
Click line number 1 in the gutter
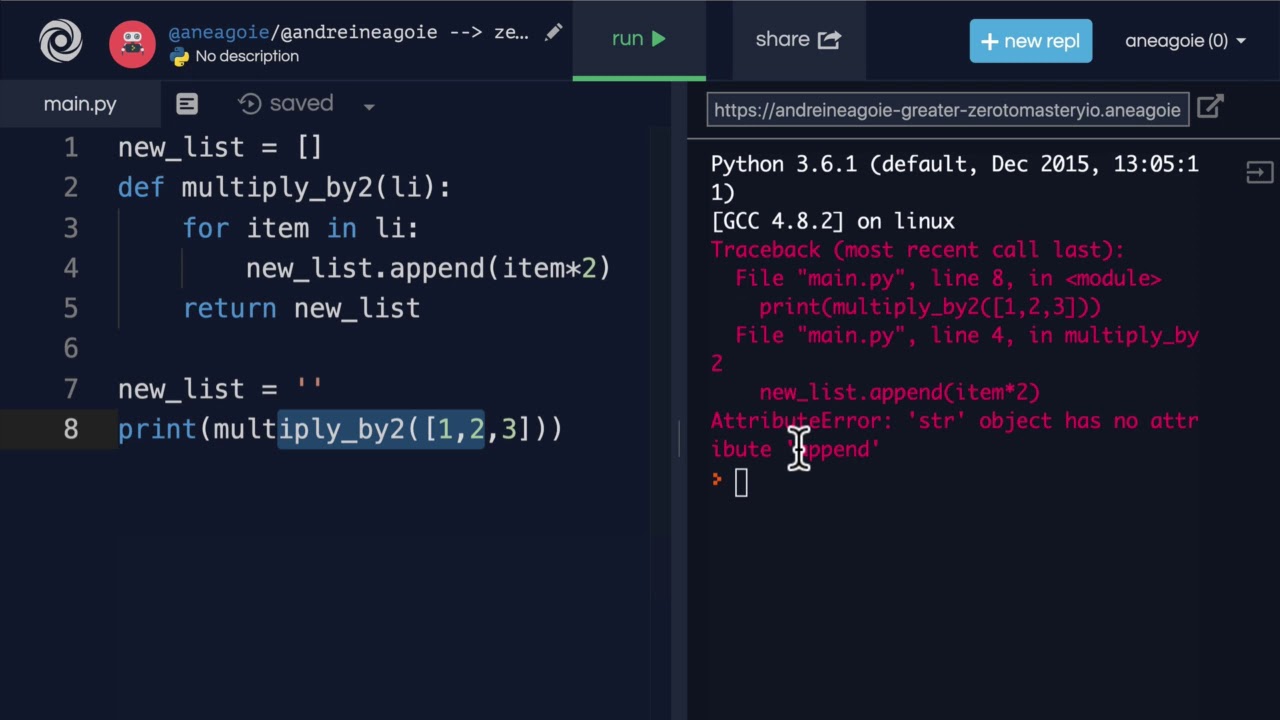coord(70,148)
